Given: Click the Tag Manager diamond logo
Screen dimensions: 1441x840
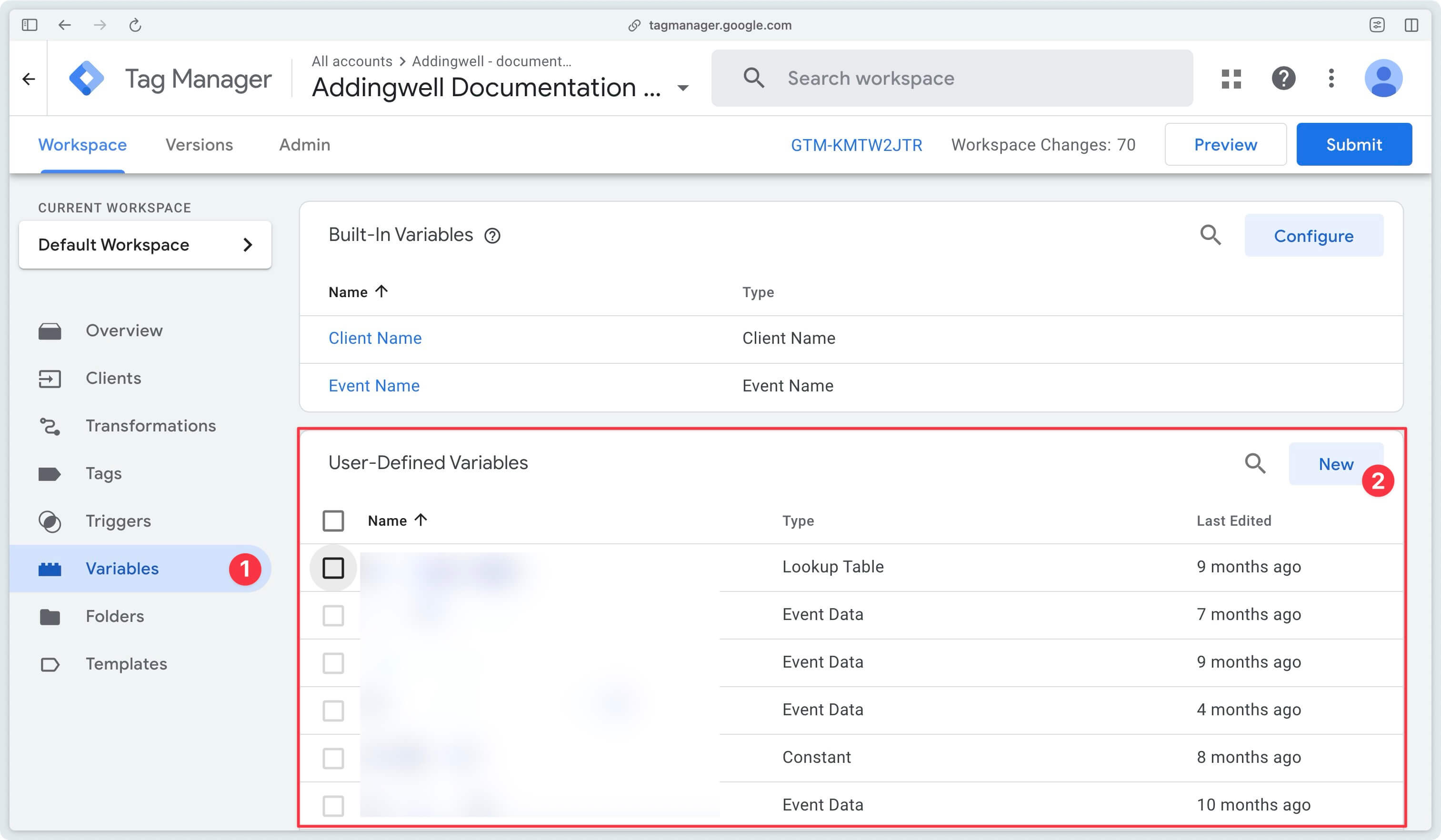Looking at the screenshot, I should 86,79.
